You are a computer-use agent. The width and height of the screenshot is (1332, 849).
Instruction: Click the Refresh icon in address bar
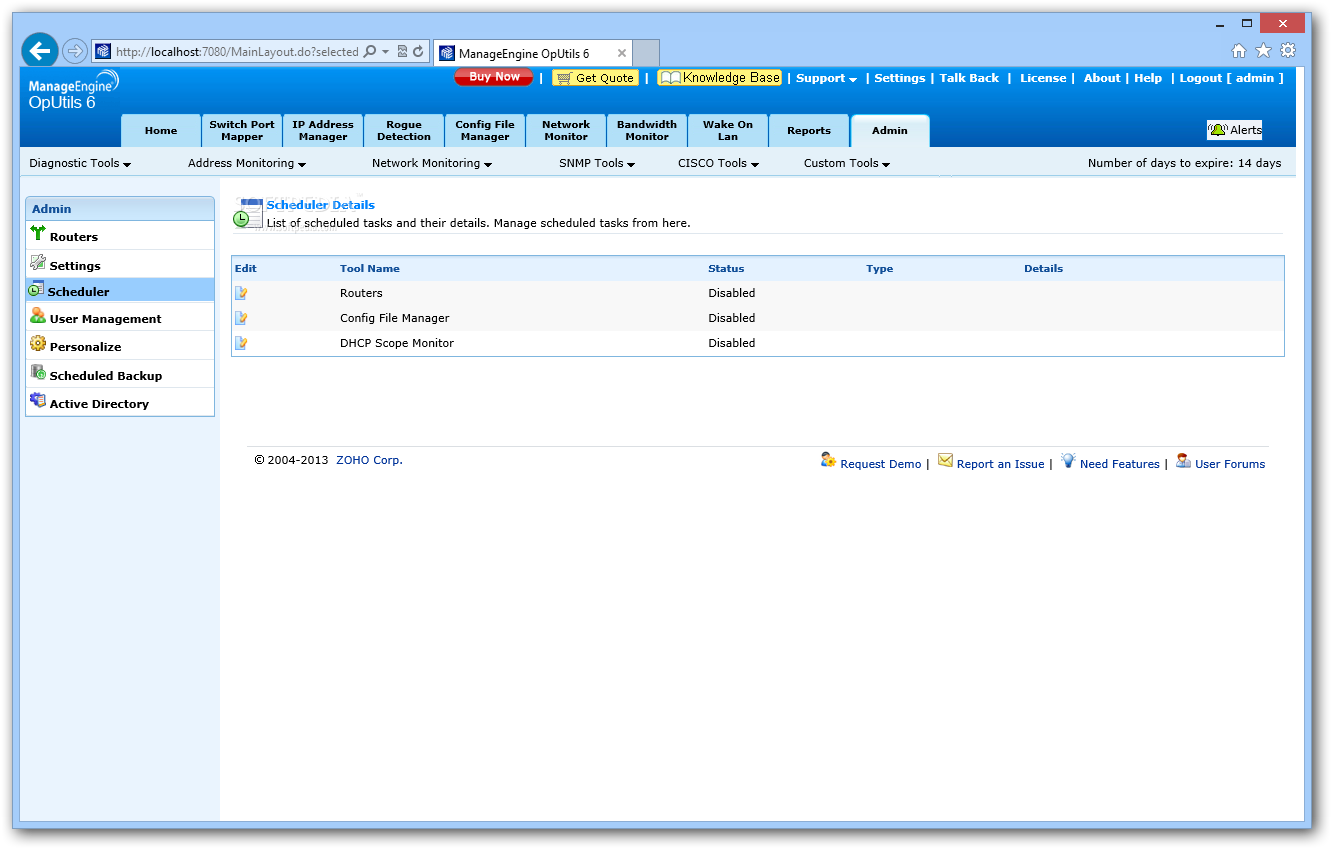click(418, 52)
